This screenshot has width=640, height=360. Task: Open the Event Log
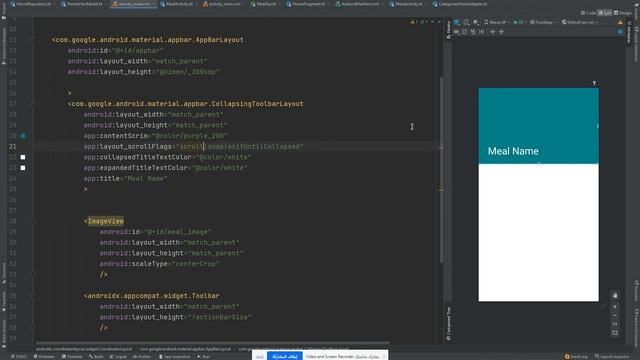pyautogui.click(x=576, y=357)
